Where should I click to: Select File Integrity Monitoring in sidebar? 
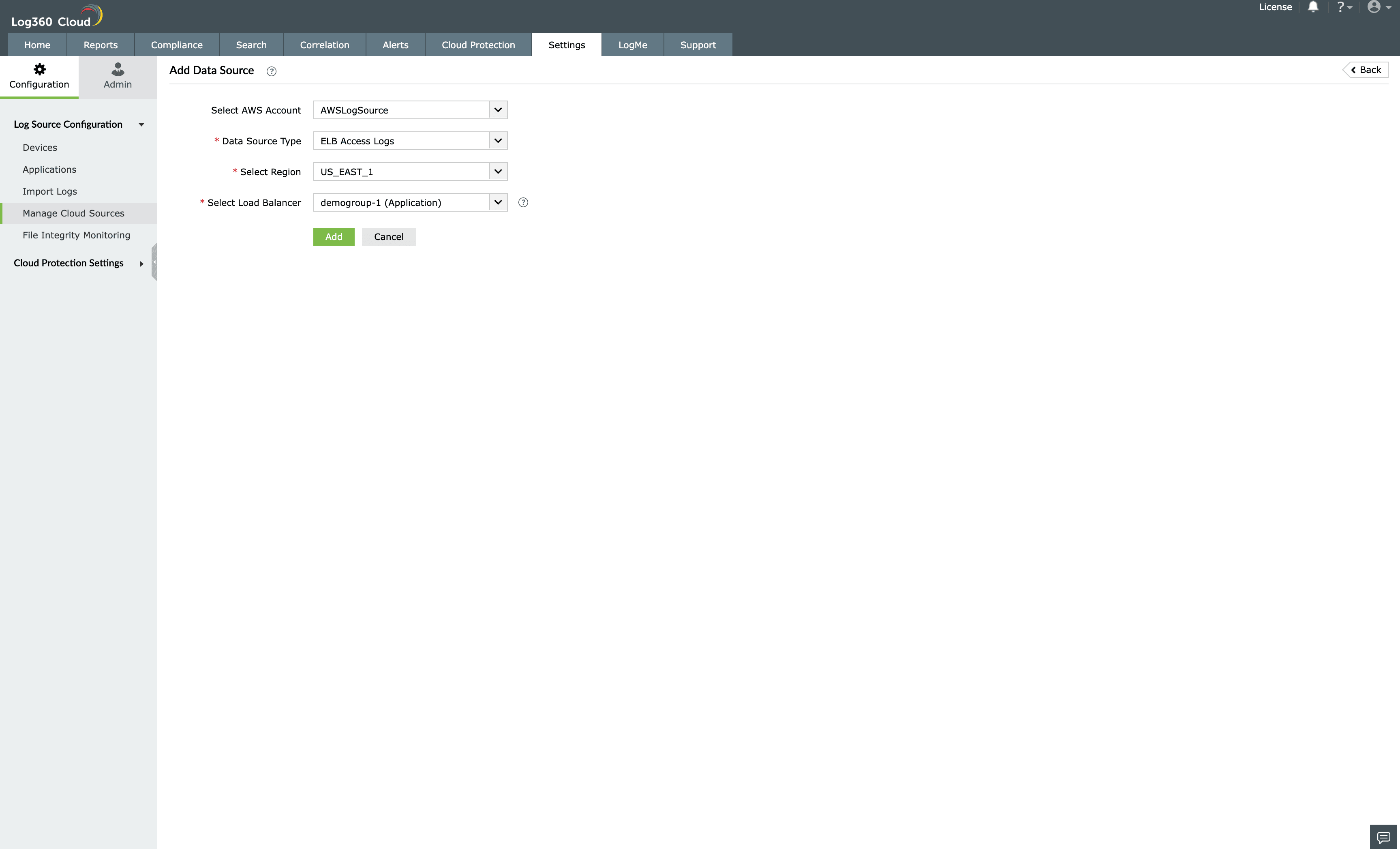[76, 235]
